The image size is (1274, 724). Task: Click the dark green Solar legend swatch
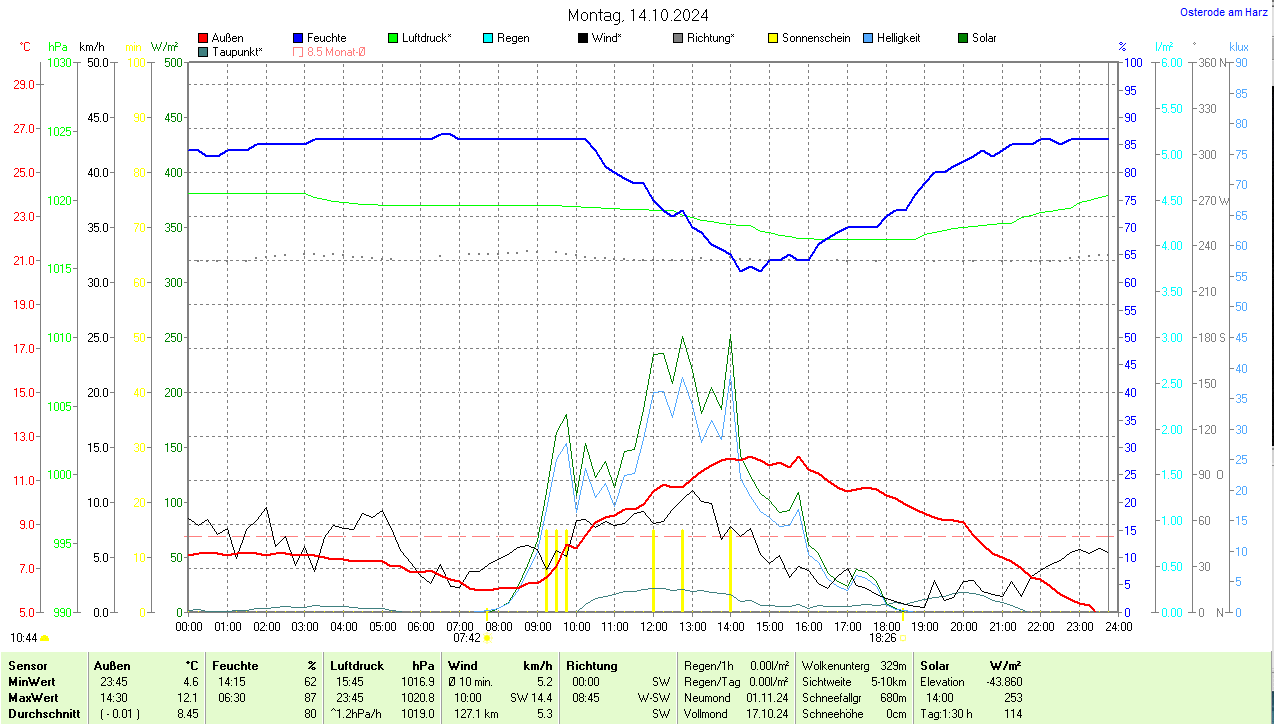(963, 38)
